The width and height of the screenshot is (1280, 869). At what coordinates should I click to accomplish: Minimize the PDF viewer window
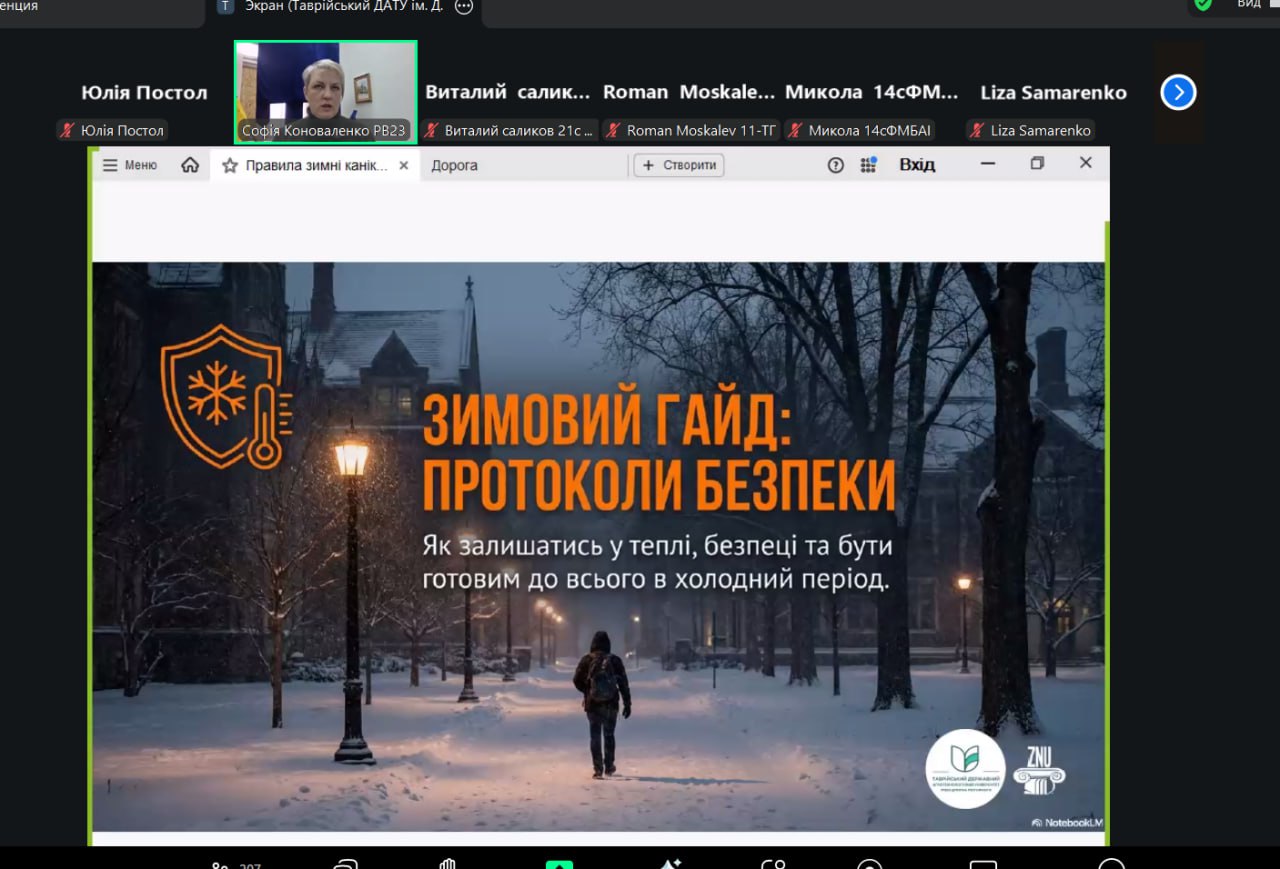pos(988,164)
